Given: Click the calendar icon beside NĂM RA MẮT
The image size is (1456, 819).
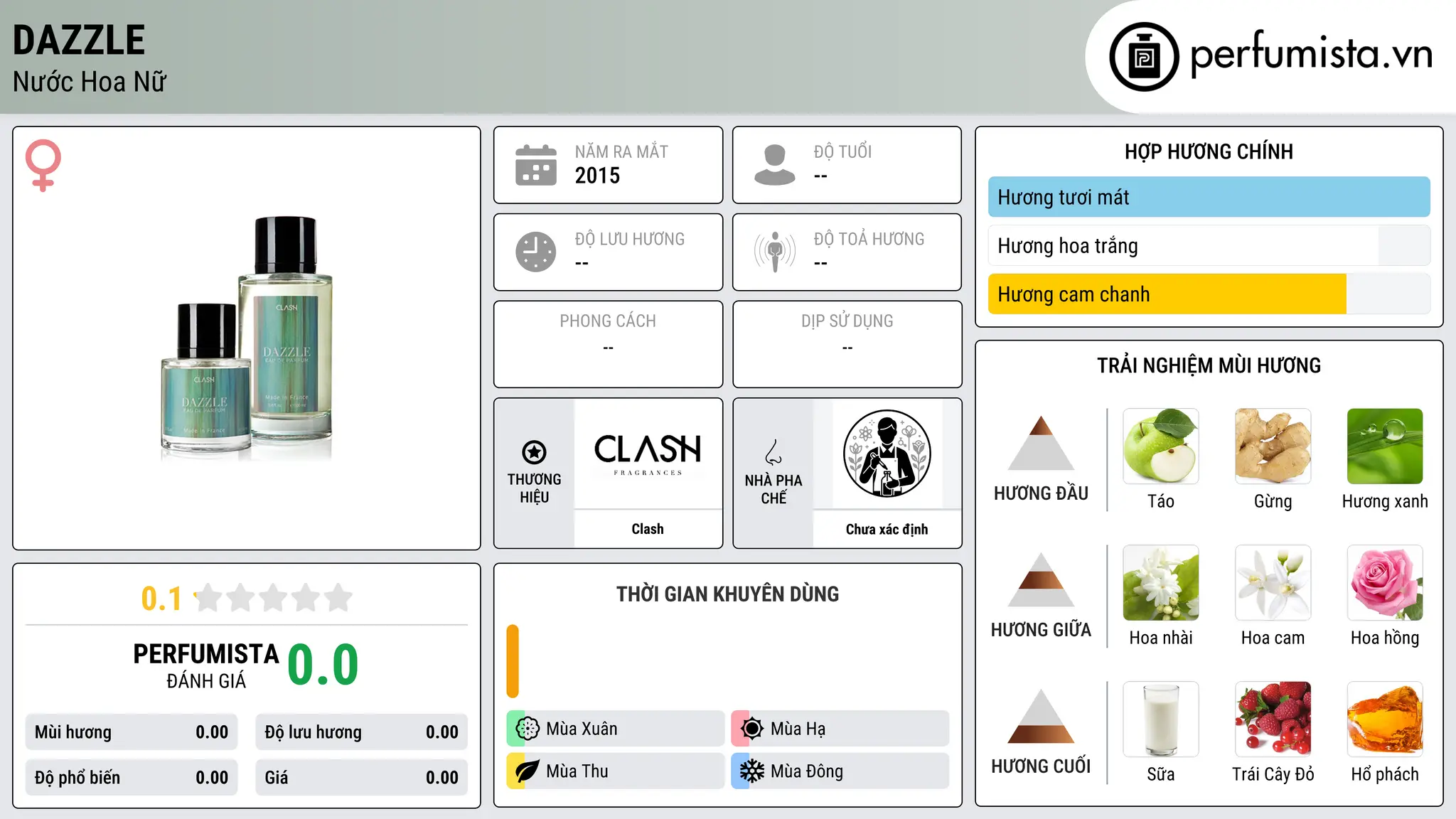Looking at the screenshot, I should click(x=536, y=165).
